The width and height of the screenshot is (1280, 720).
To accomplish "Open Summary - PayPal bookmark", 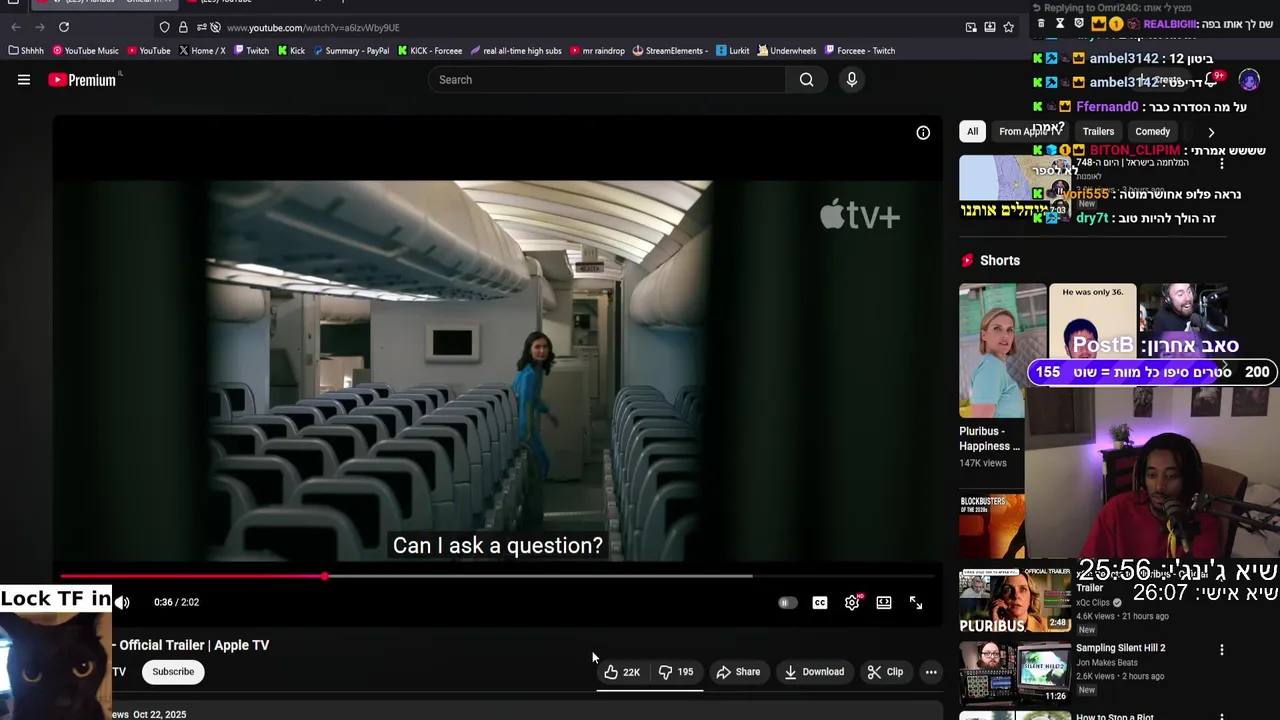I will [x=351, y=51].
